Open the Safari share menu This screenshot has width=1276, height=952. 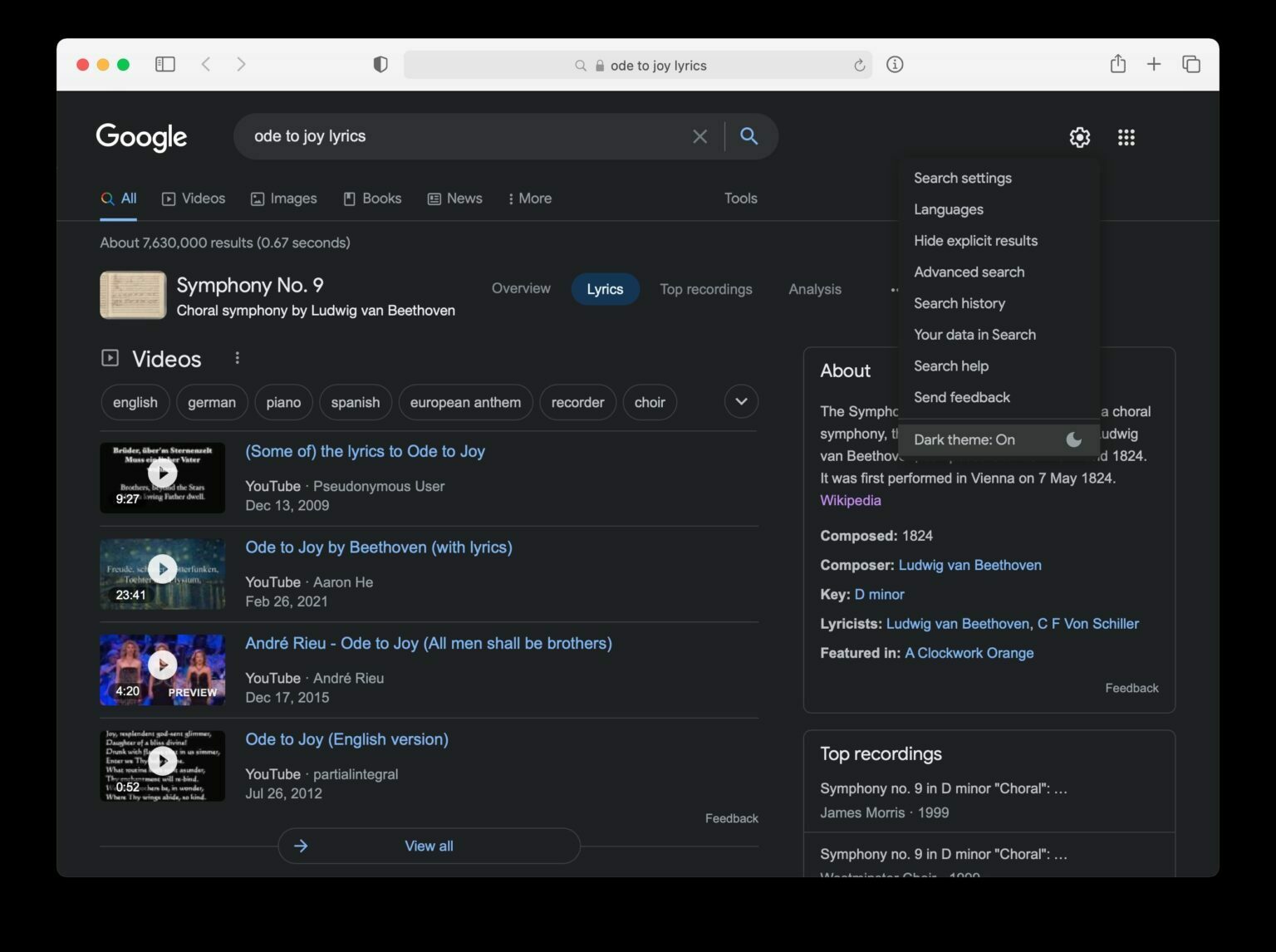[1118, 64]
